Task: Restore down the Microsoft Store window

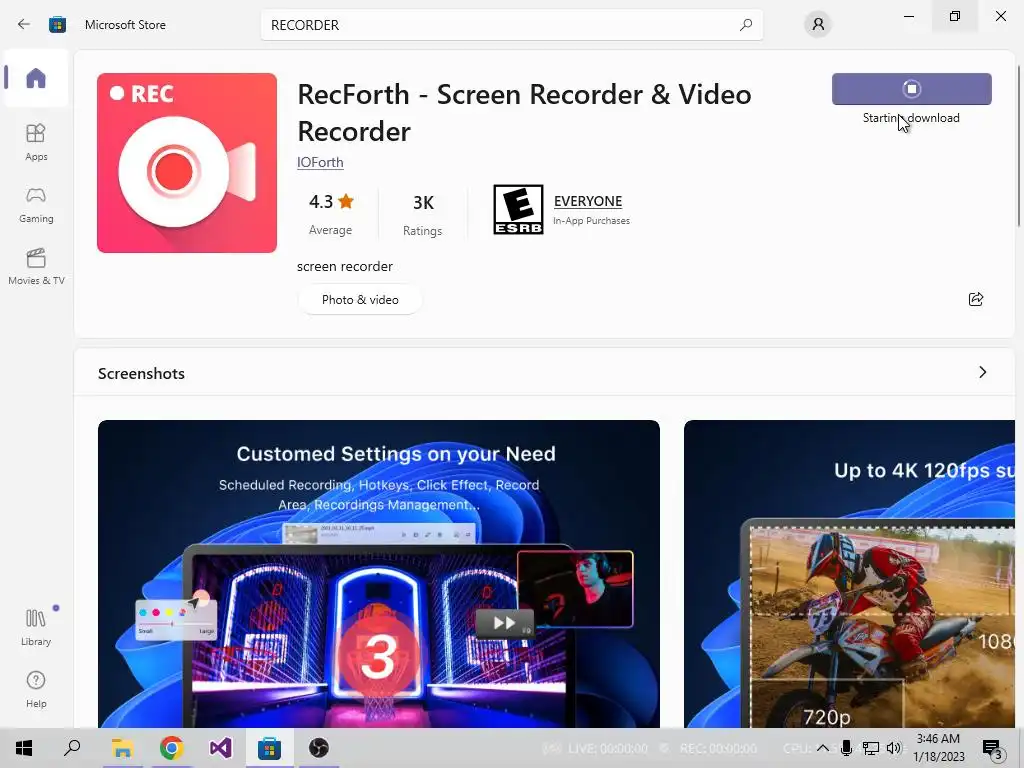Action: (x=955, y=16)
